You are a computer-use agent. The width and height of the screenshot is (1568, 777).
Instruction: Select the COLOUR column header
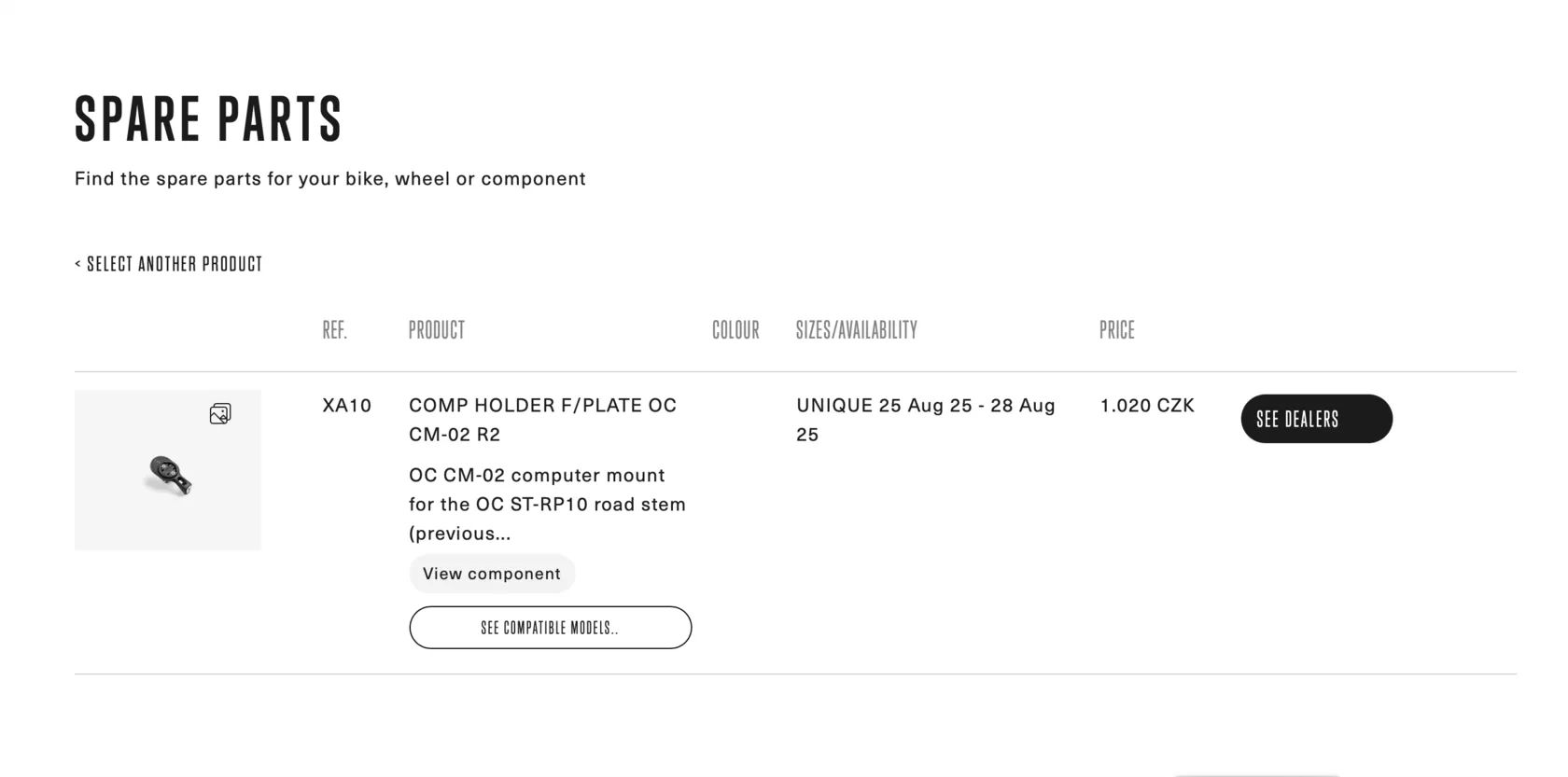click(735, 330)
